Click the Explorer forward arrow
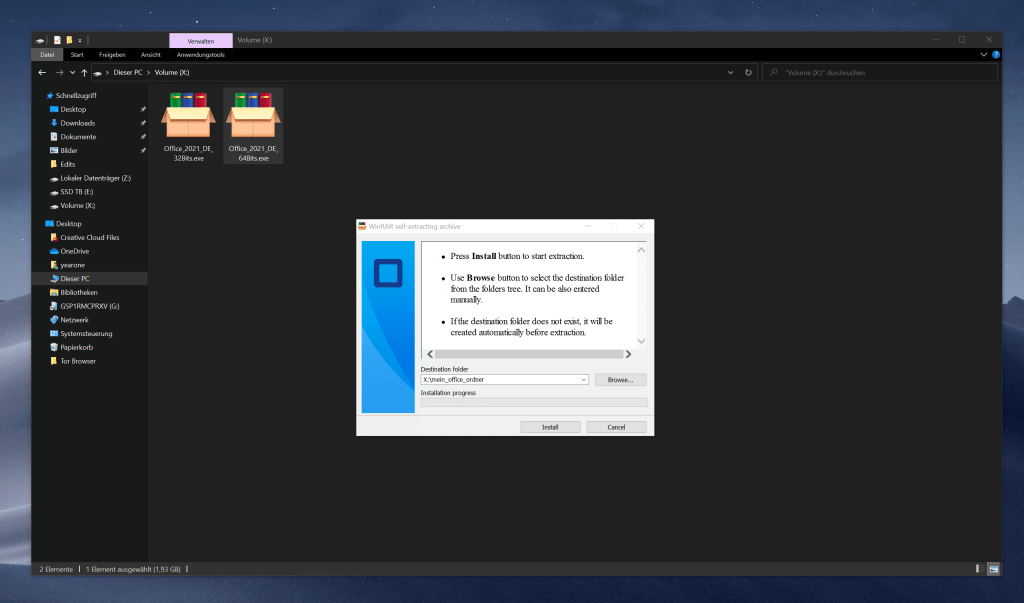This screenshot has width=1024, height=603. (59, 73)
